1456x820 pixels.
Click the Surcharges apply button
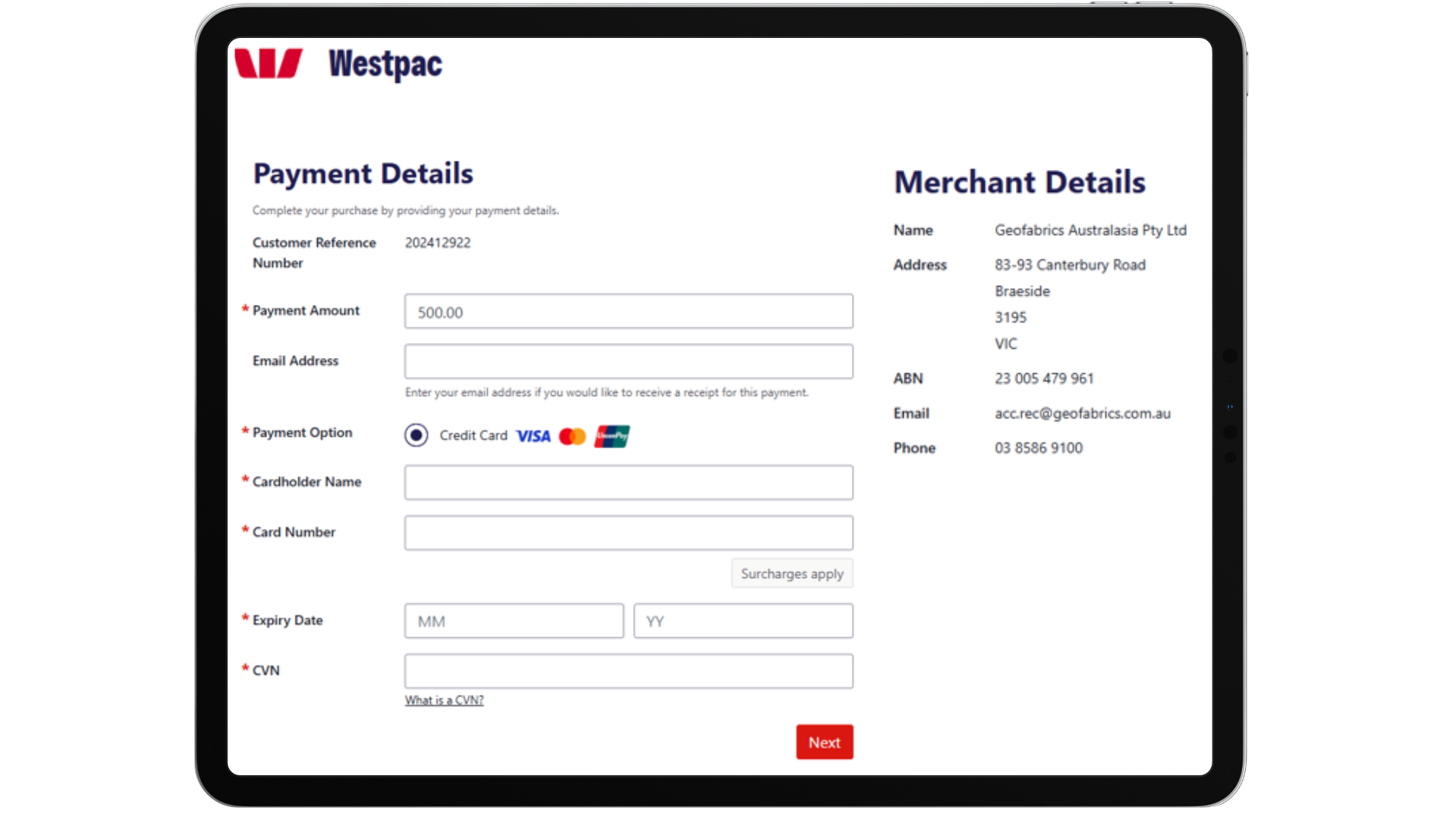792,573
